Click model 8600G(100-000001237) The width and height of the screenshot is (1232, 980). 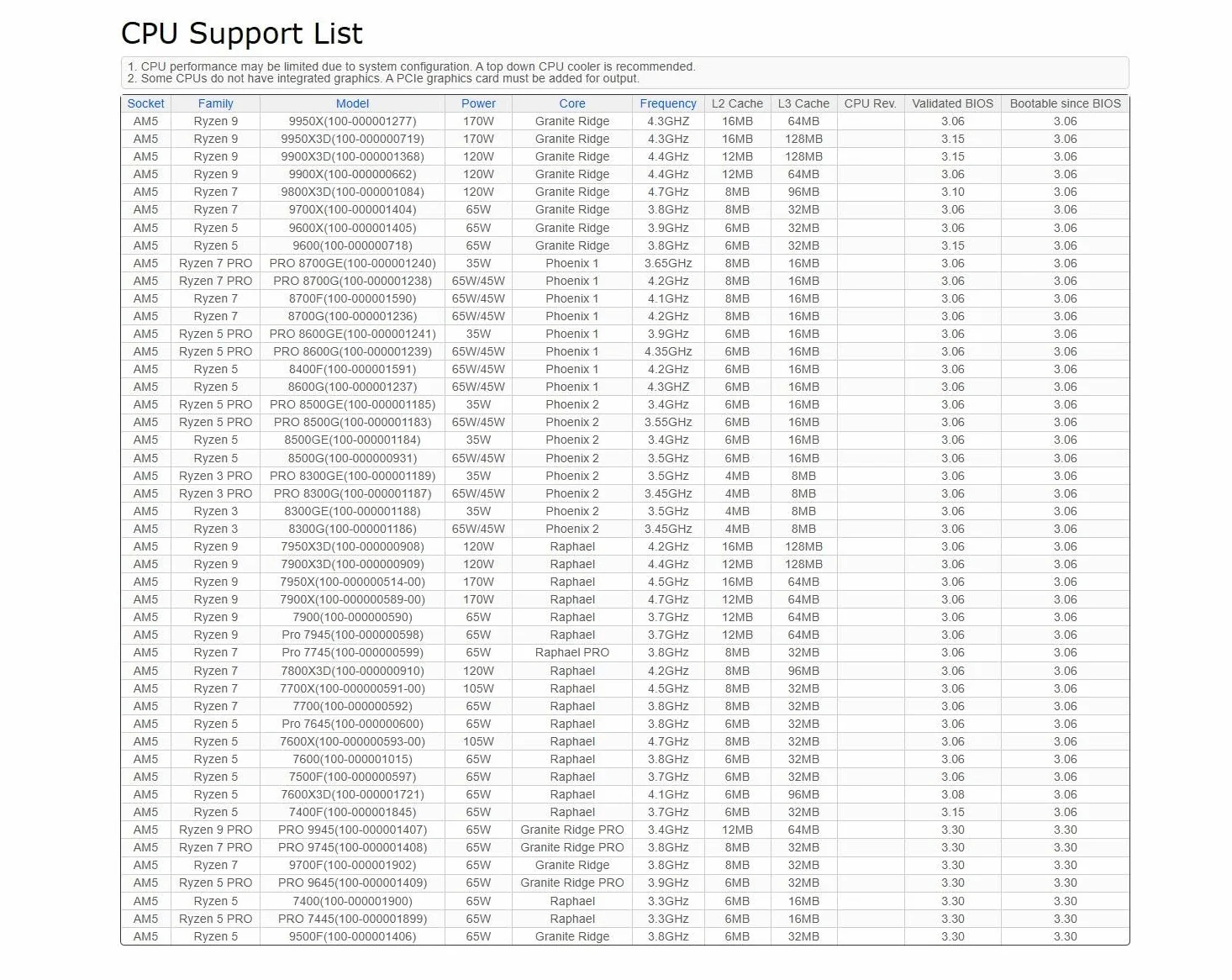(x=352, y=387)
